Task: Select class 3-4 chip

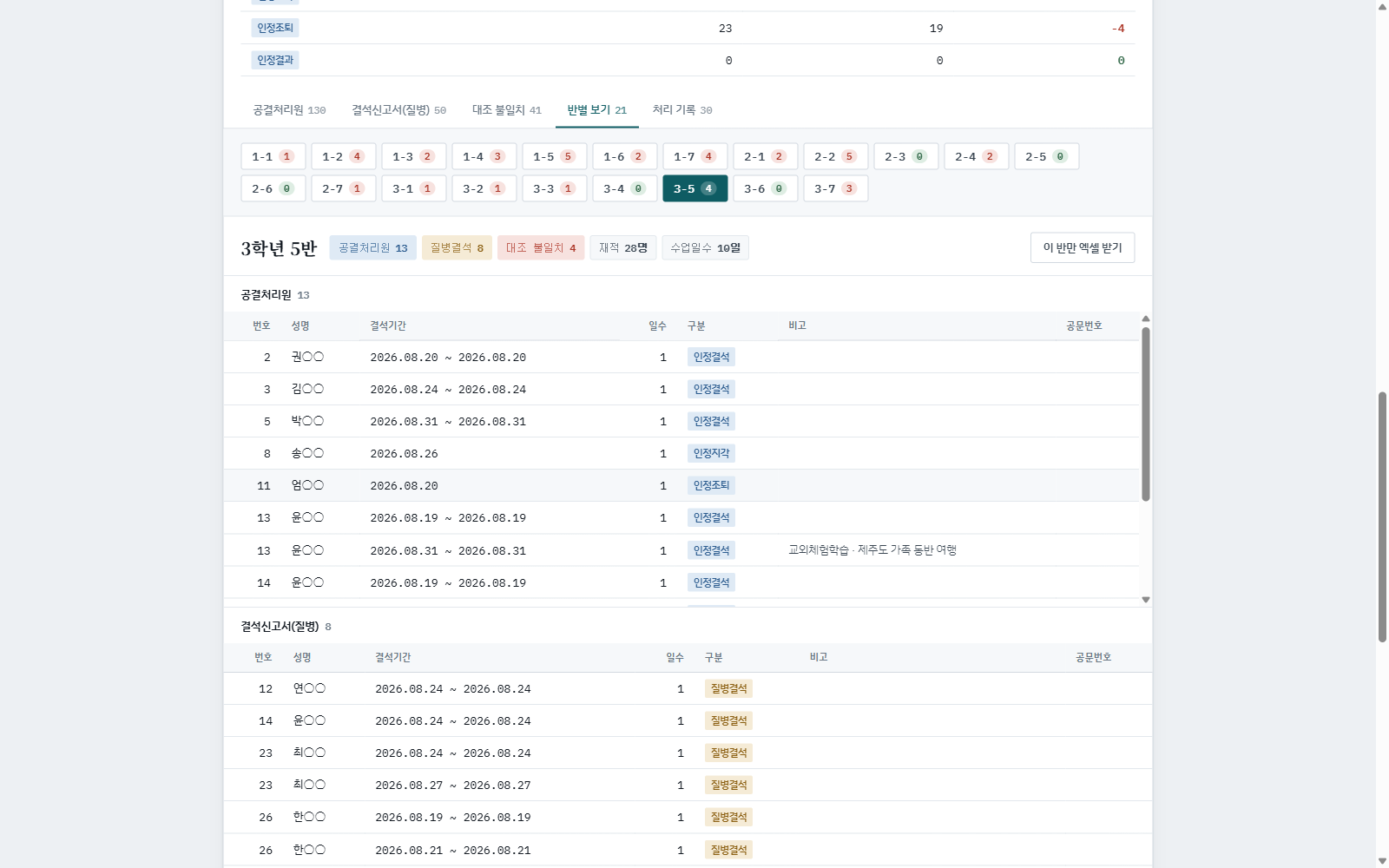Action: pos(624,188)
